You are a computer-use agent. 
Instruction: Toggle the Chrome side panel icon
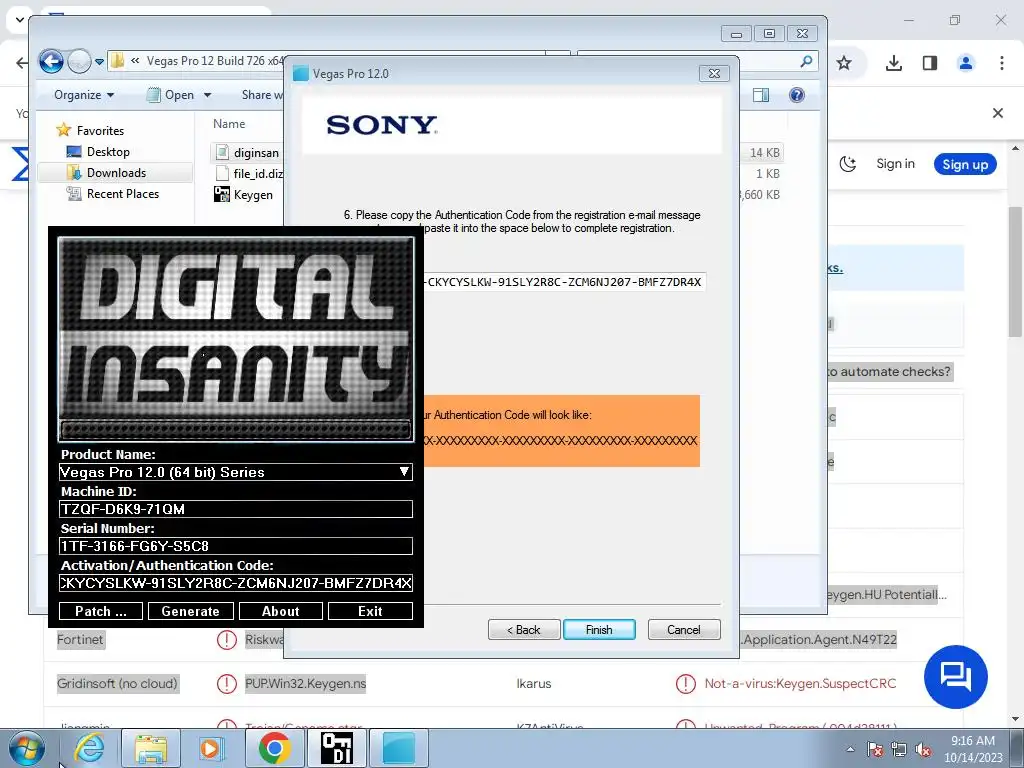coord(930,63)
